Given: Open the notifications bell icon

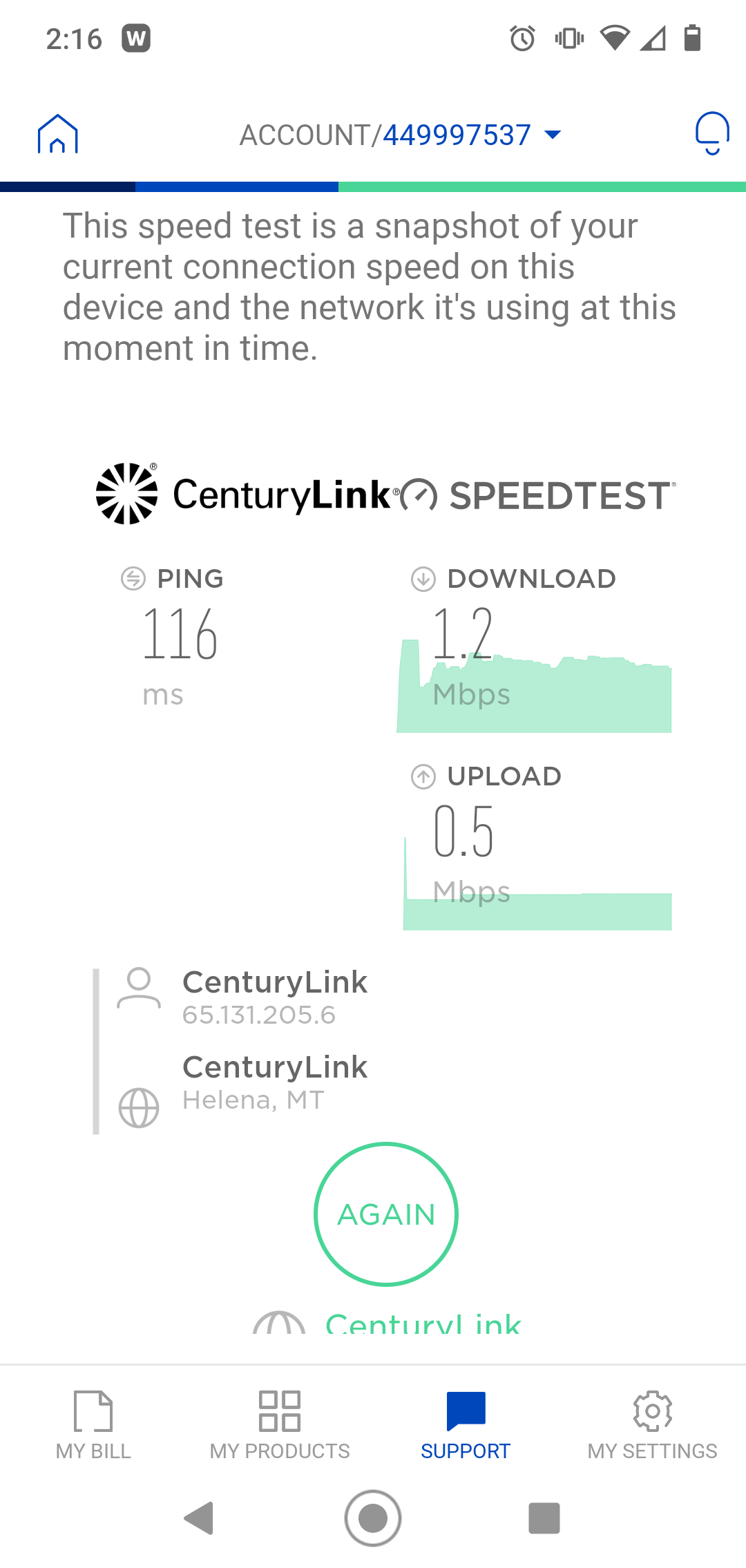Looking at the screenshot, I should coord(711,133).
